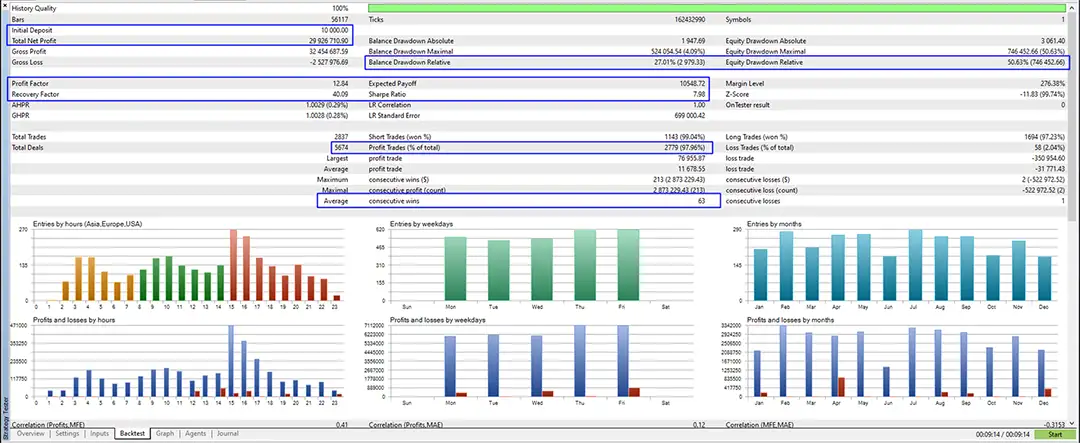This screenshot has width=1080, height=443.
Task: Switch to the Settings tab
Action: pos(68,434)
